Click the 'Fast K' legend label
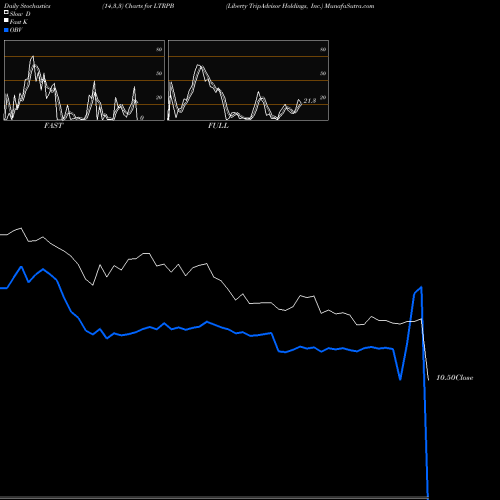This screenshot has width=500, height=500. coord(19,22)
